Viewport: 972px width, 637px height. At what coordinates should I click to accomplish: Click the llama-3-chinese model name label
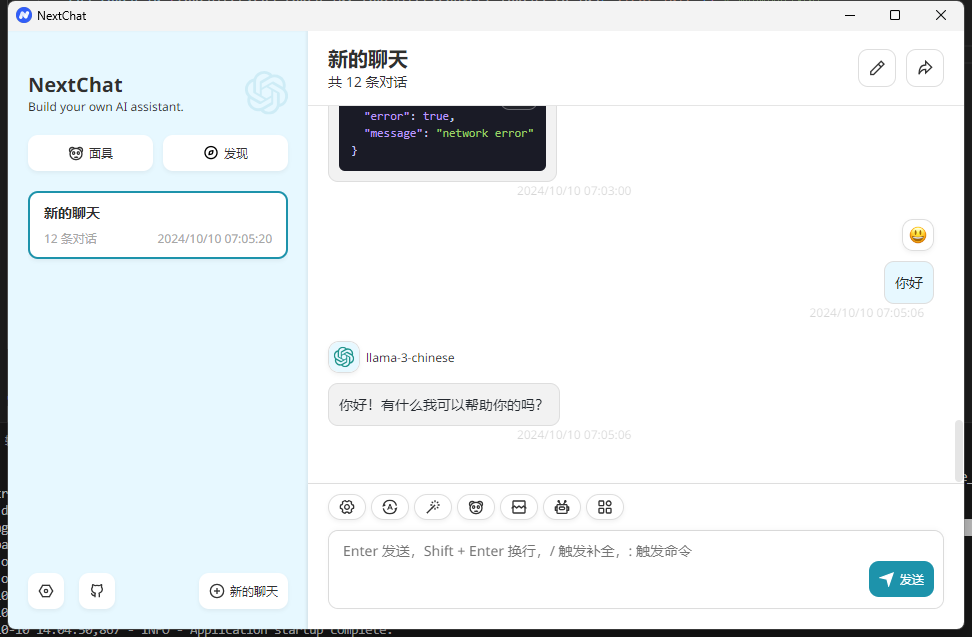[410, 358]
